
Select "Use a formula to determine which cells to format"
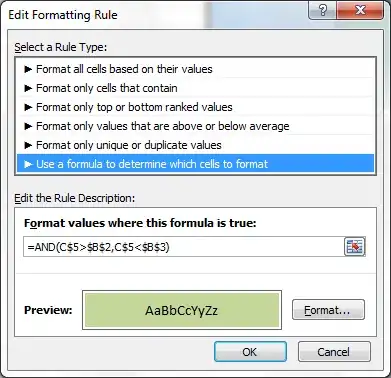click(x=196, y=164)
